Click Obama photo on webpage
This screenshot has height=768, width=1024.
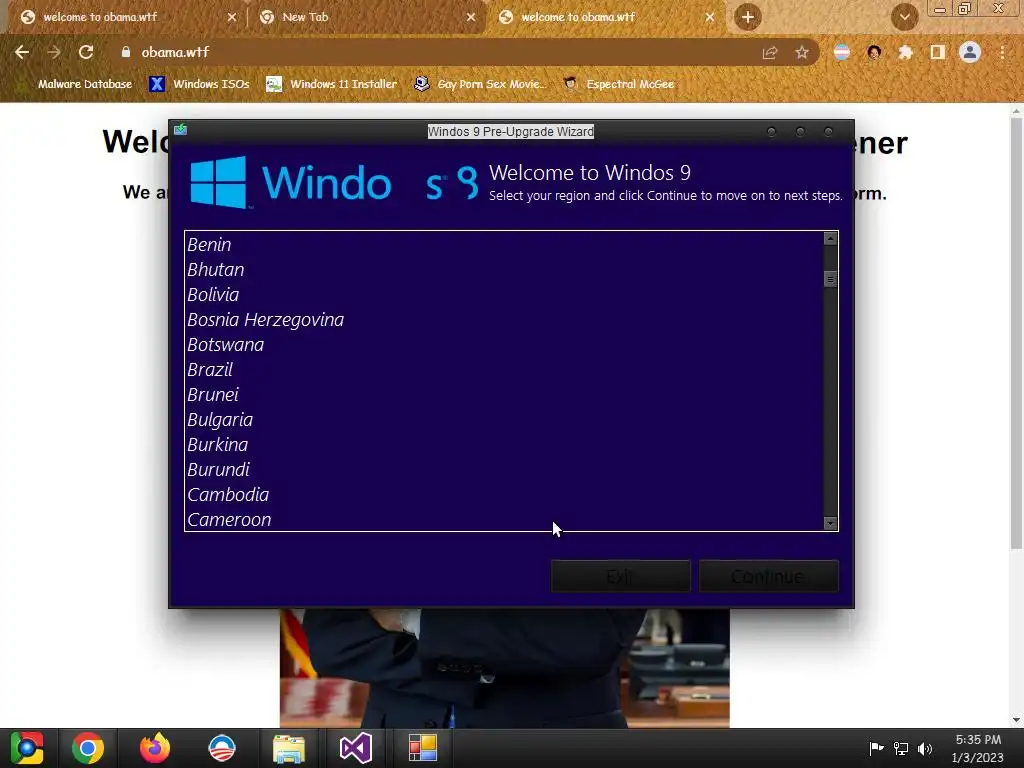point(504,667)
